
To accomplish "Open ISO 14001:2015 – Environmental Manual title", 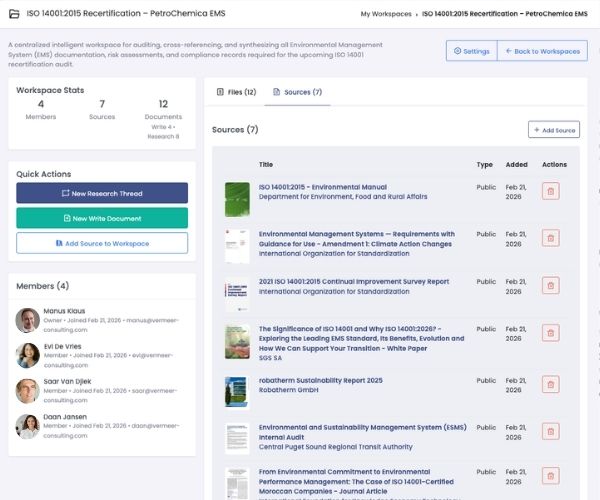I will [323, 187].
